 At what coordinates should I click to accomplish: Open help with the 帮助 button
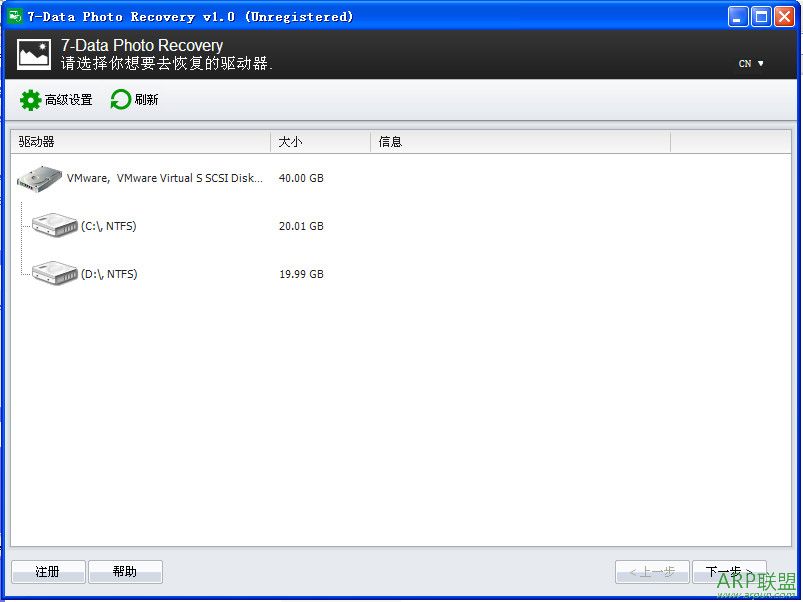point(125,572)
